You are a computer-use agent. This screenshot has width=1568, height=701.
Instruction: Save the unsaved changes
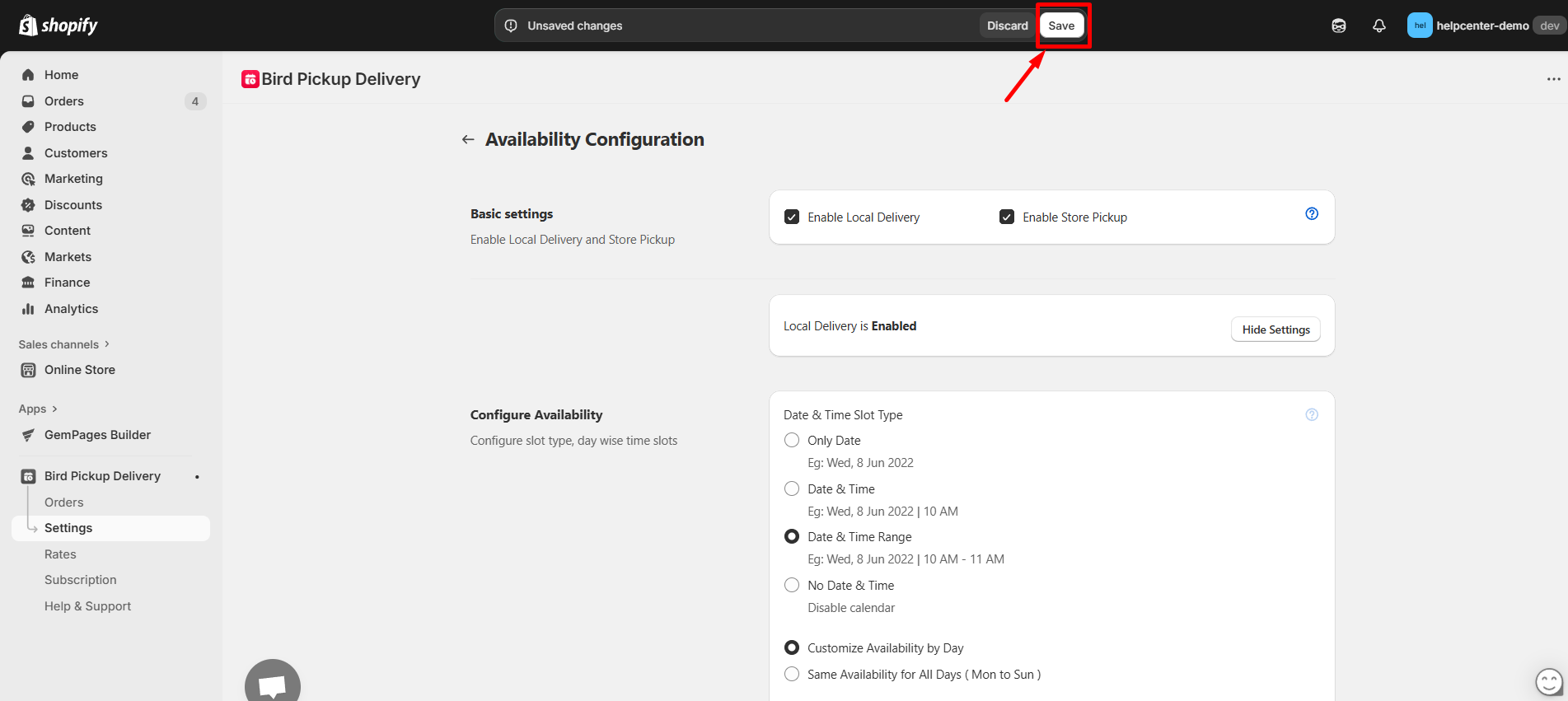coord(1061,26)
